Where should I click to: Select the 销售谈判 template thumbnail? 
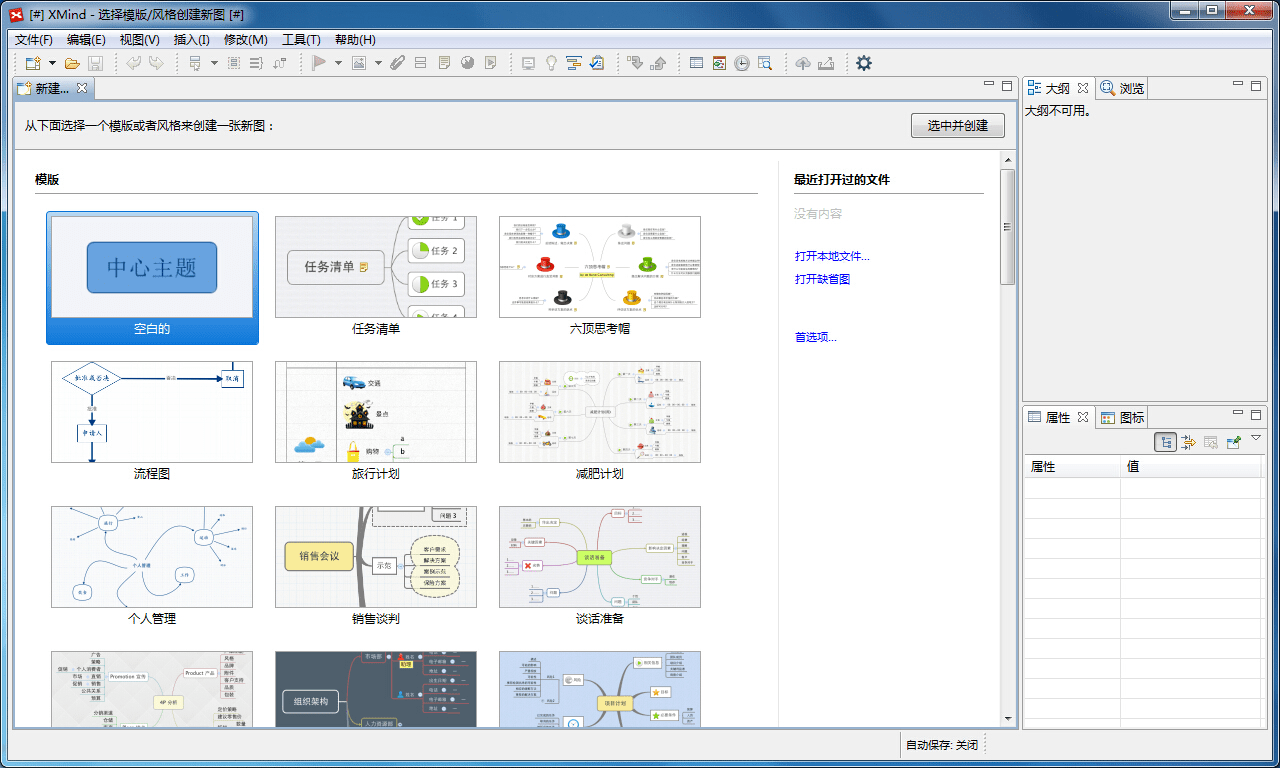click(x=376, y=557)
